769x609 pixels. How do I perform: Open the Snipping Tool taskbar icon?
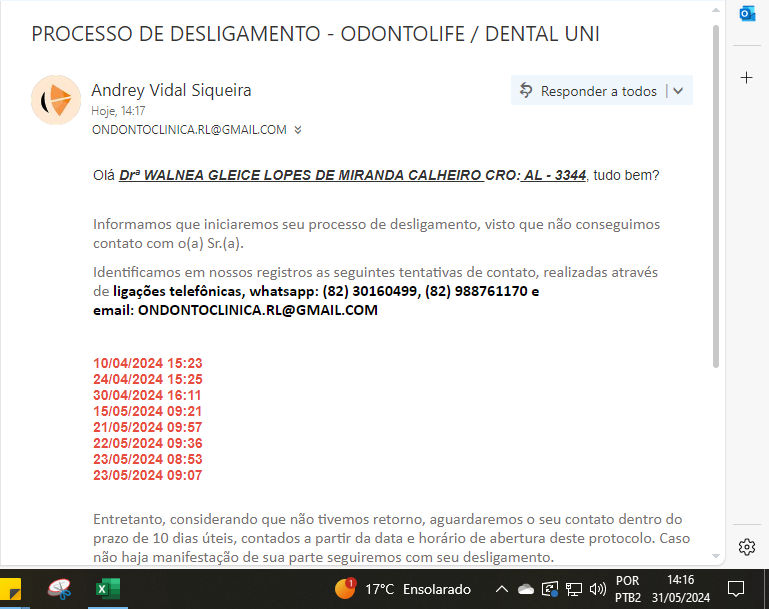[x=59, y=589]
